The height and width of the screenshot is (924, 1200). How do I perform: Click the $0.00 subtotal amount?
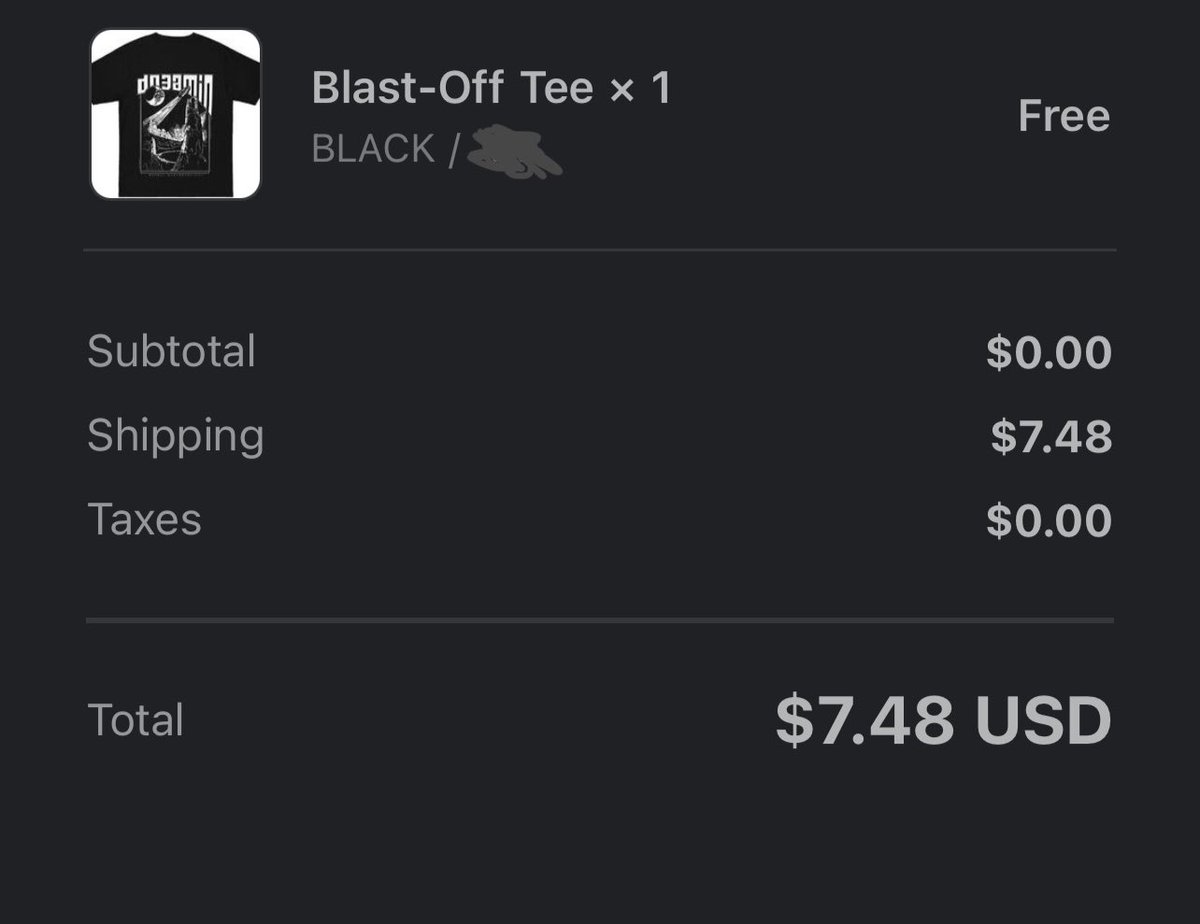coord(1048,353)
